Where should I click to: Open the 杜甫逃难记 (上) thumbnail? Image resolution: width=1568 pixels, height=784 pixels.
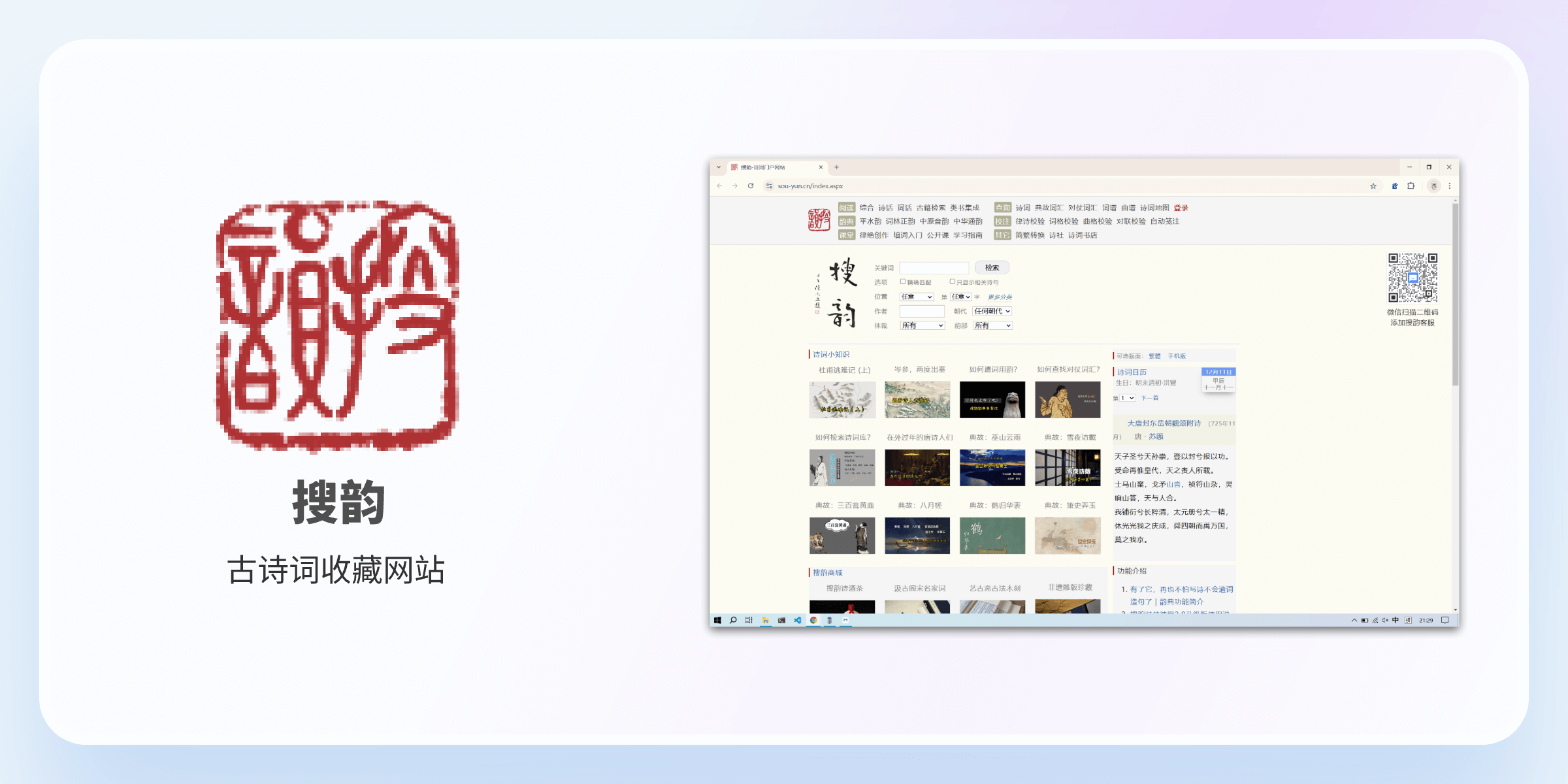click(842, 400)
